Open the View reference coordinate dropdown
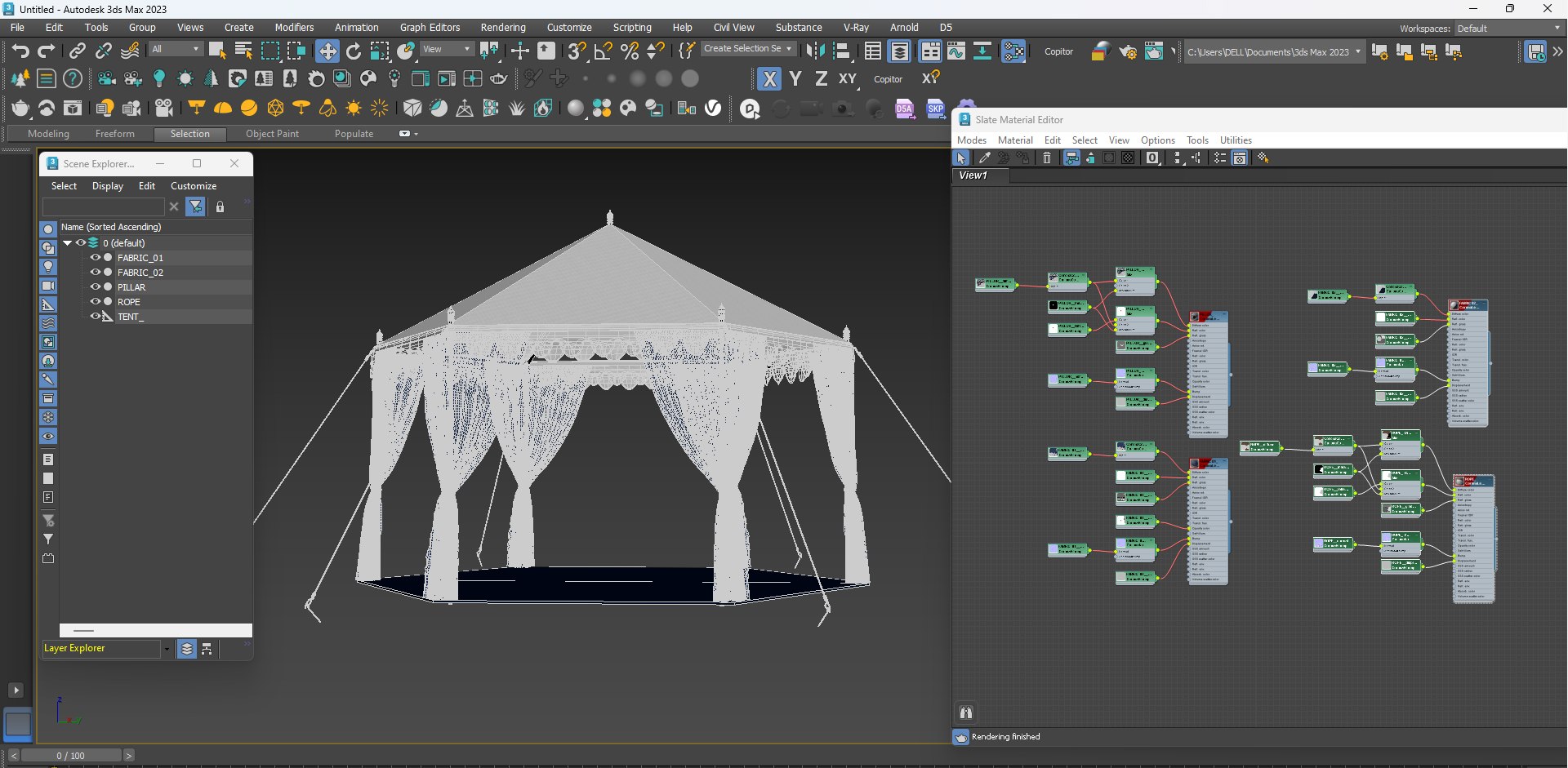The width and height of the screenshot is (1568, 768). (446, 49)
